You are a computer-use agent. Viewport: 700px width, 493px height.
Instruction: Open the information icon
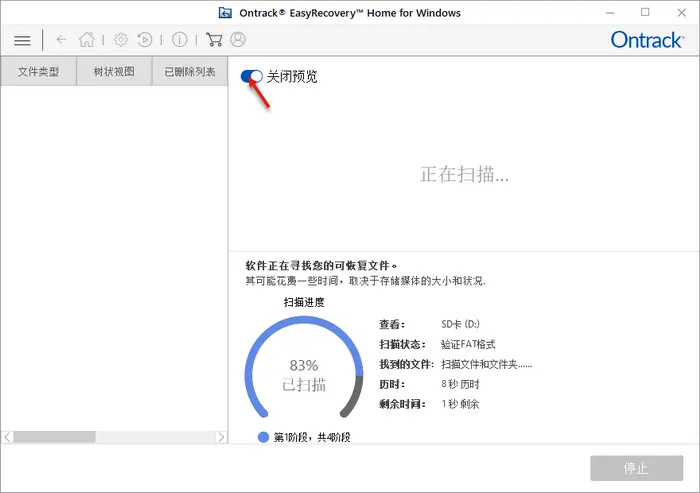coord(179,40)
